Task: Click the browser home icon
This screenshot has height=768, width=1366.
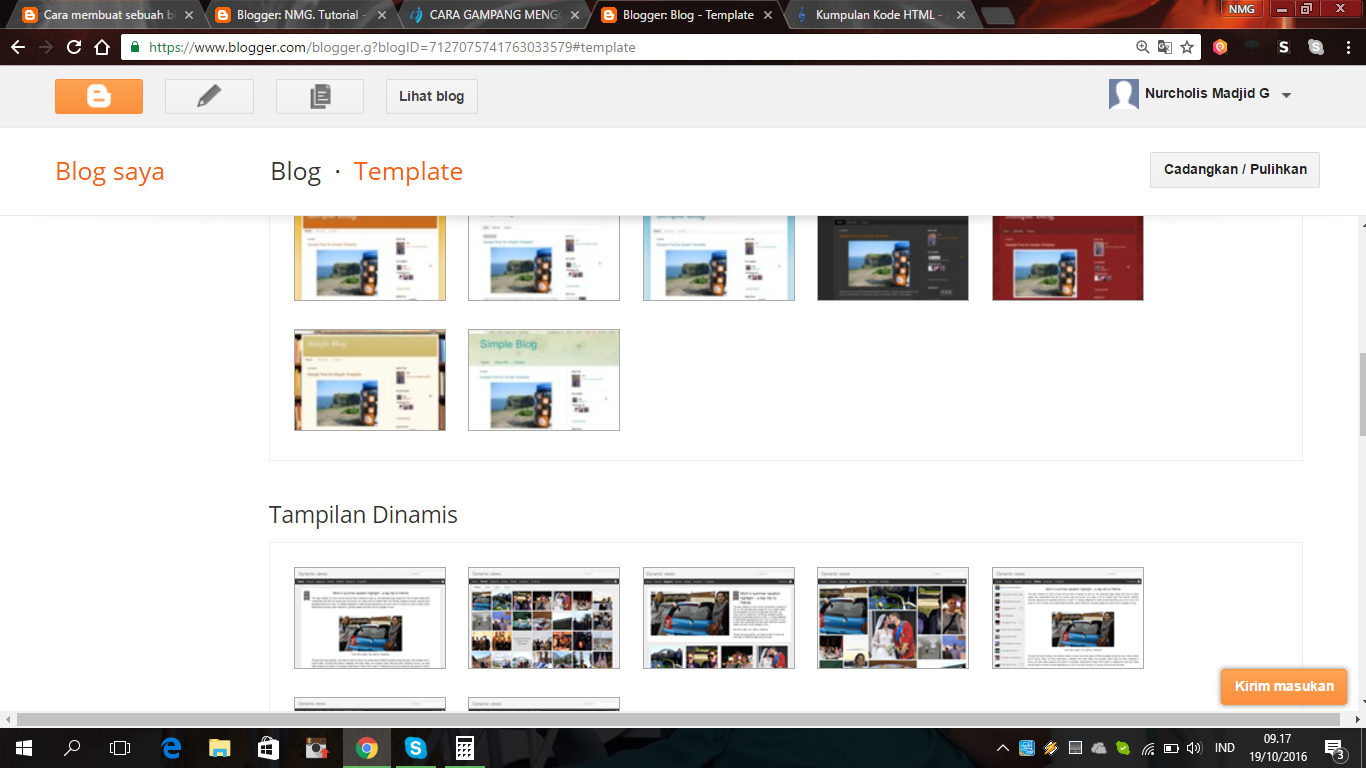Action: 101,46
